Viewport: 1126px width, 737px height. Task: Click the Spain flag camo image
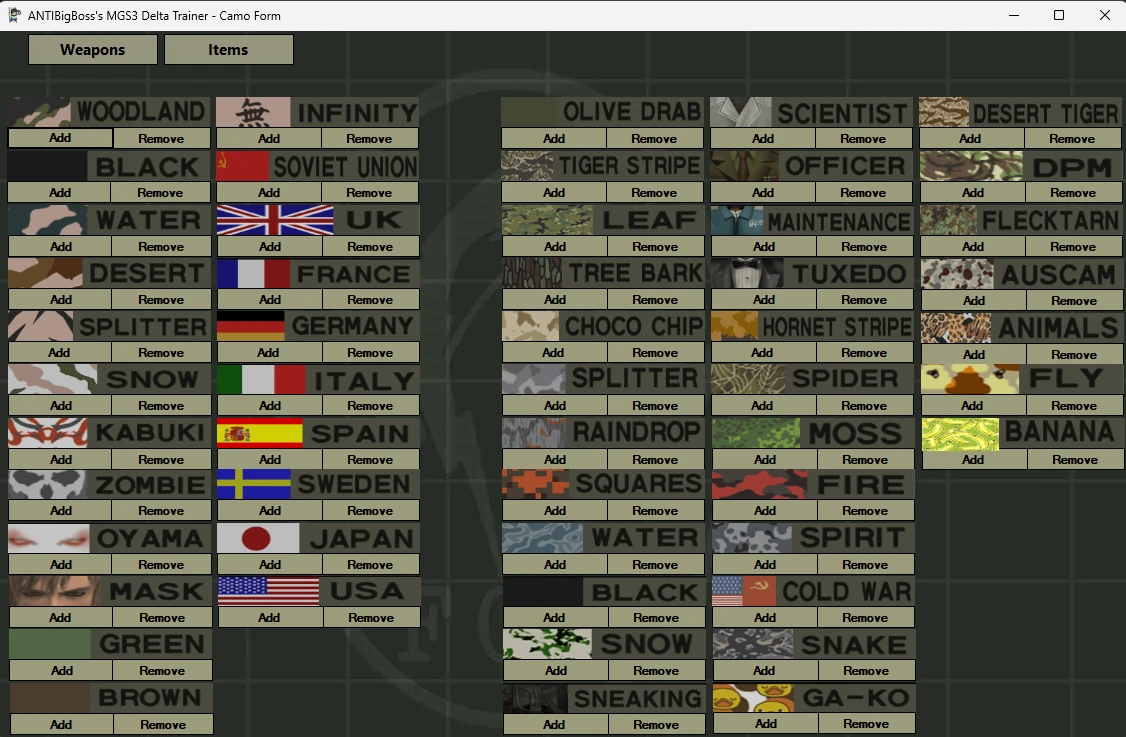tap(260, 433)
